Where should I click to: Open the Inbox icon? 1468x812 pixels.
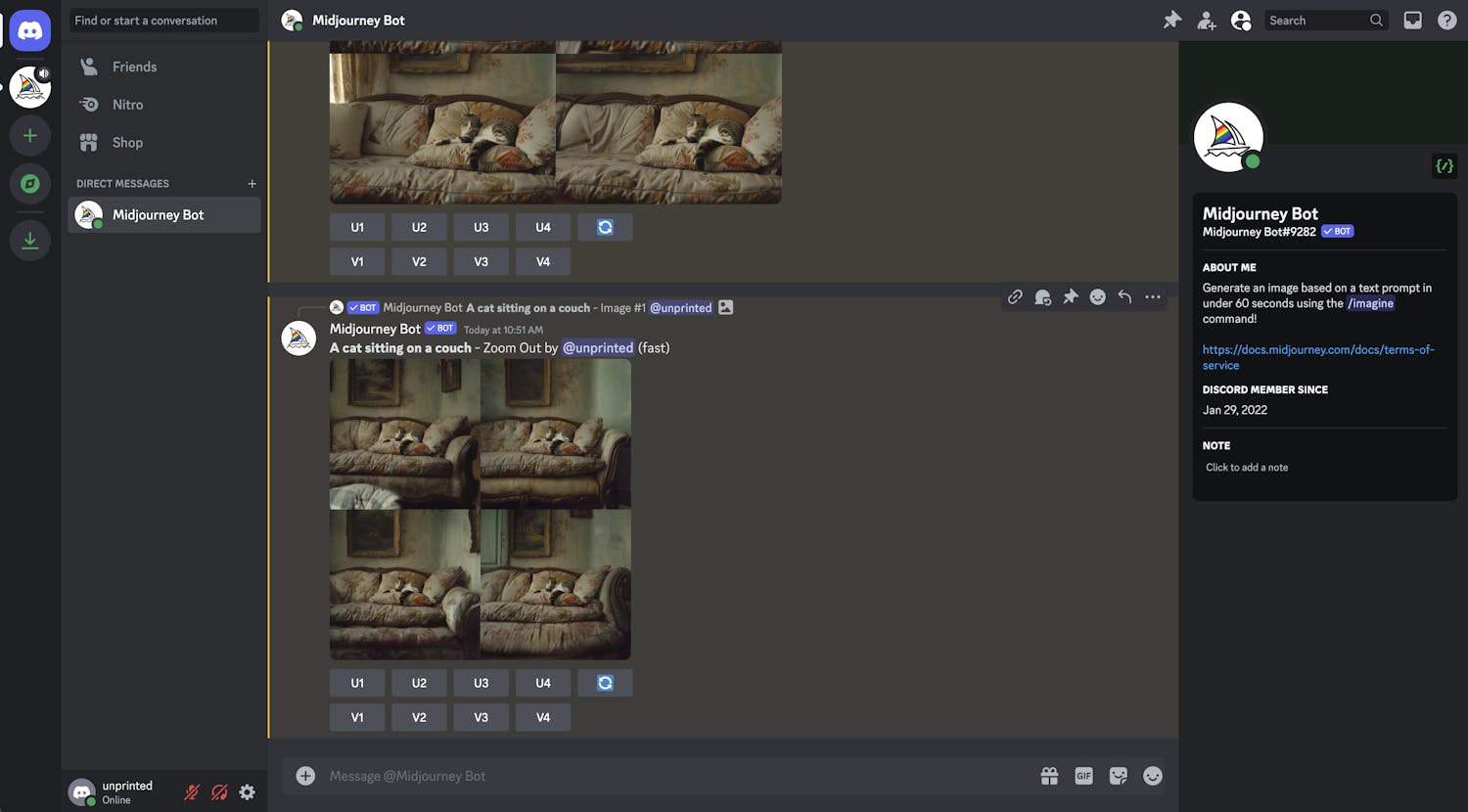tap(1412, 20)
